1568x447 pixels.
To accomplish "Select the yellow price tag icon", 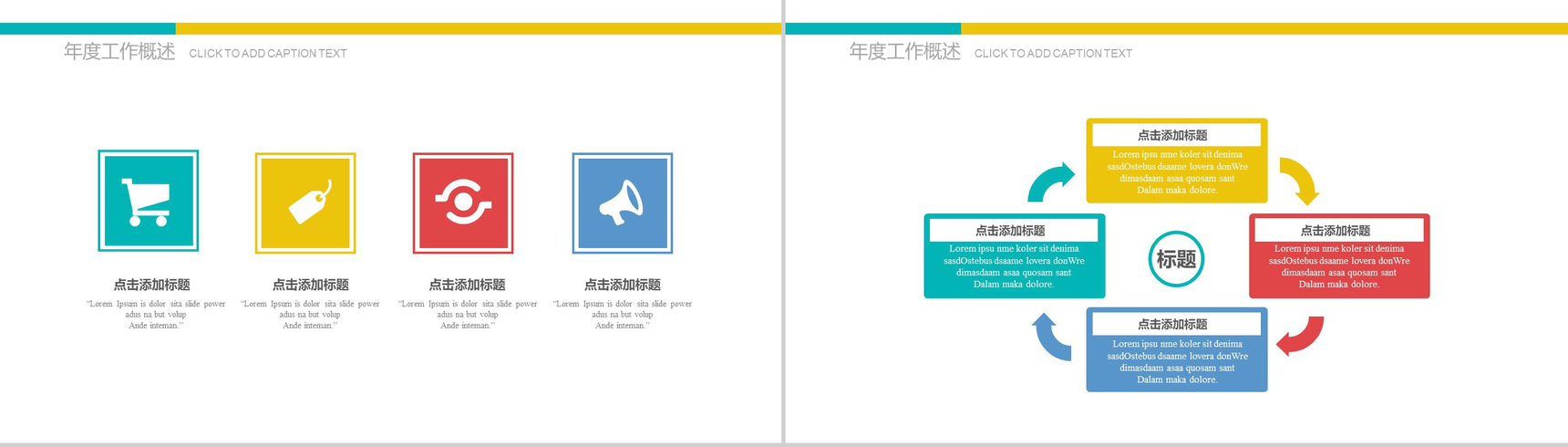I will 305,203.
